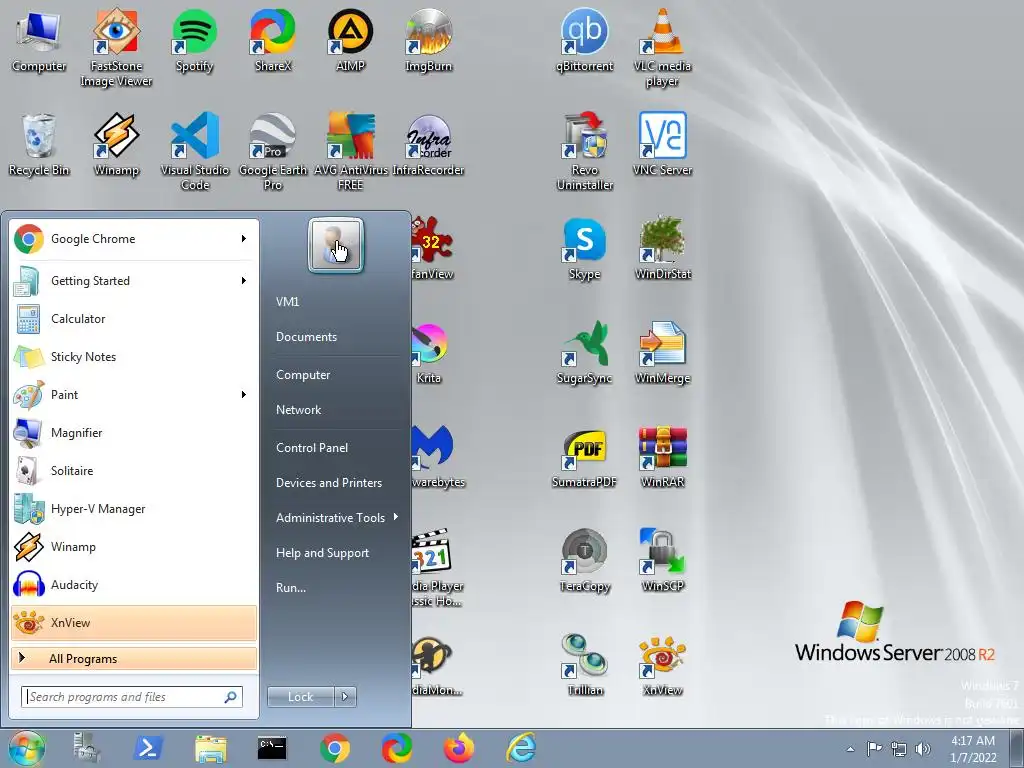Open FastStone Image Viewer desktop shortcut
Viewport: 1024px width, 768px height.
tap(116, 47)
